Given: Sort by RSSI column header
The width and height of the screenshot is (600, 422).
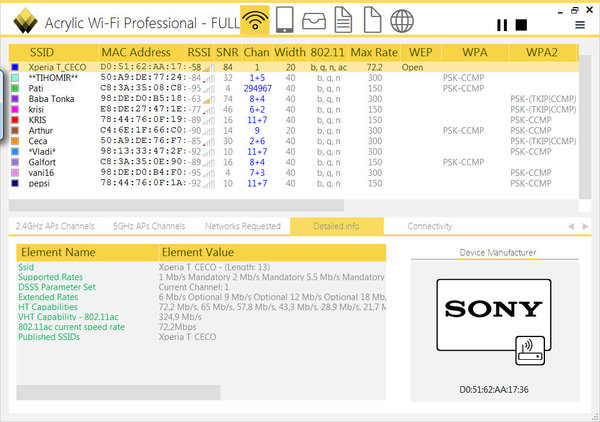Looking at the screenshot, I should pyautogui.click(x=199, y=52).
